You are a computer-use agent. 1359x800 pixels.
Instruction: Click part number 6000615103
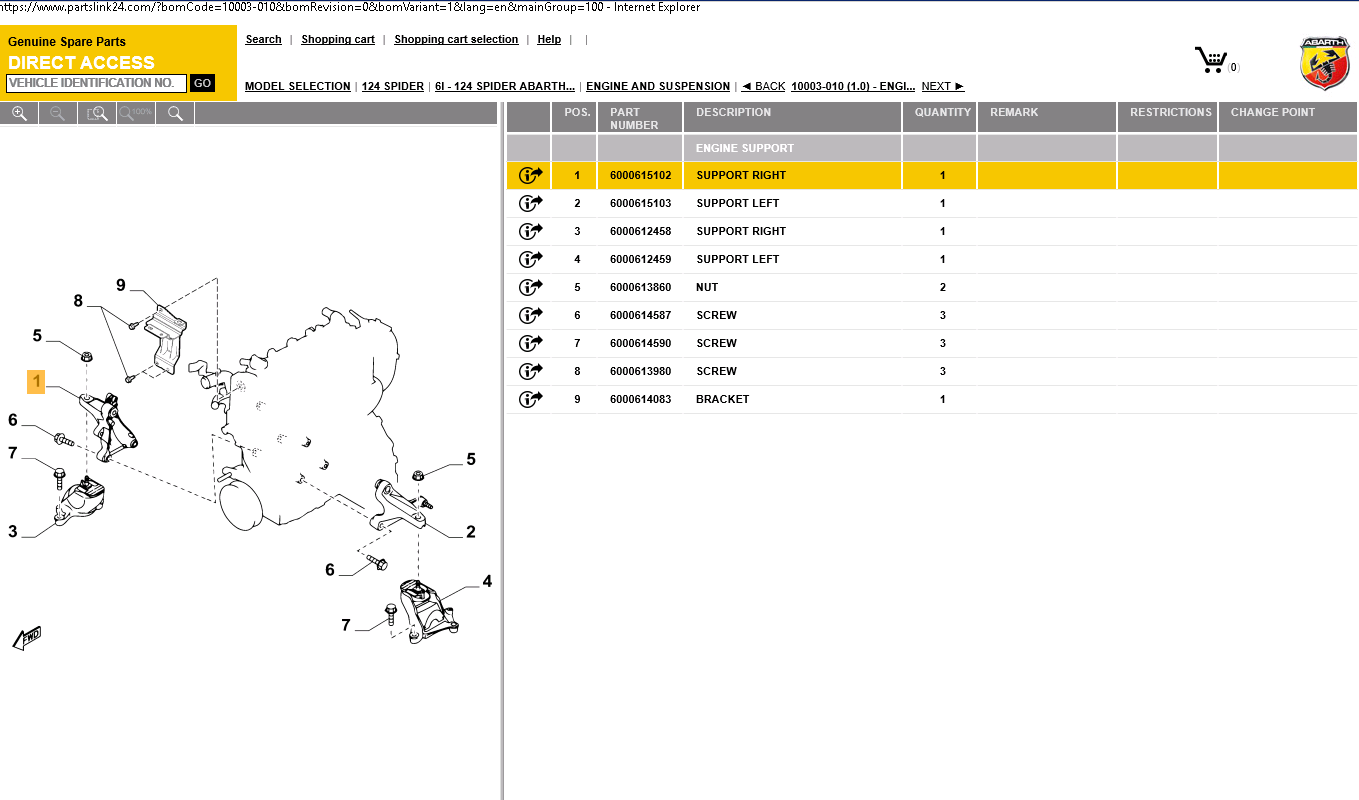click(641, 203)
